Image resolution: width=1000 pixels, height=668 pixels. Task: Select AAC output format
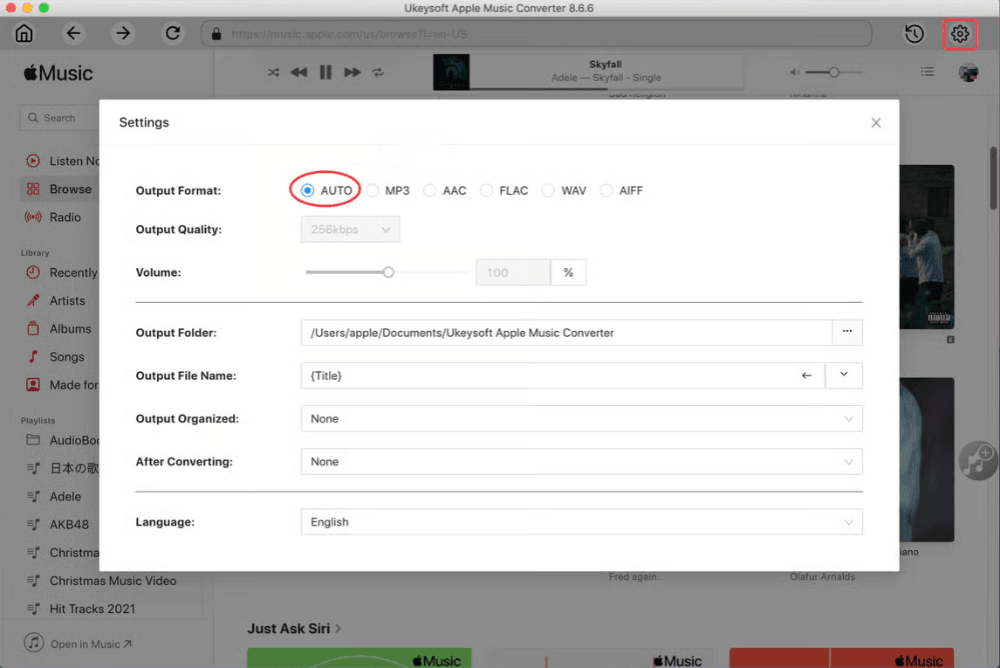430,190
